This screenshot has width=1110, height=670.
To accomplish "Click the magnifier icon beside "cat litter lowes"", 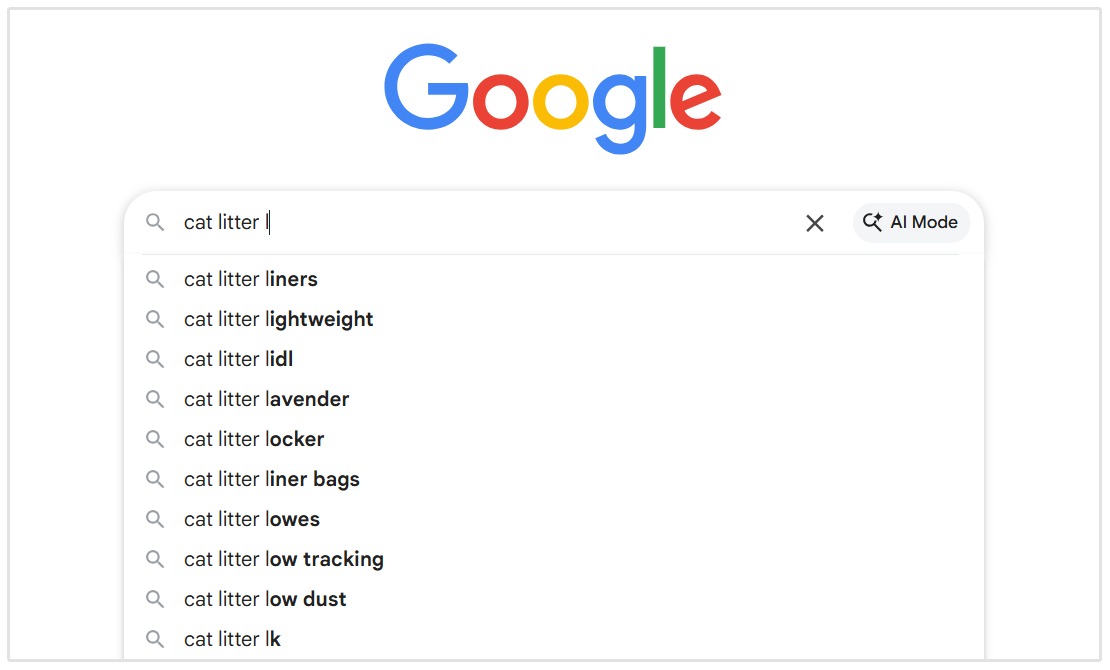I will click(x=155, y=519).
